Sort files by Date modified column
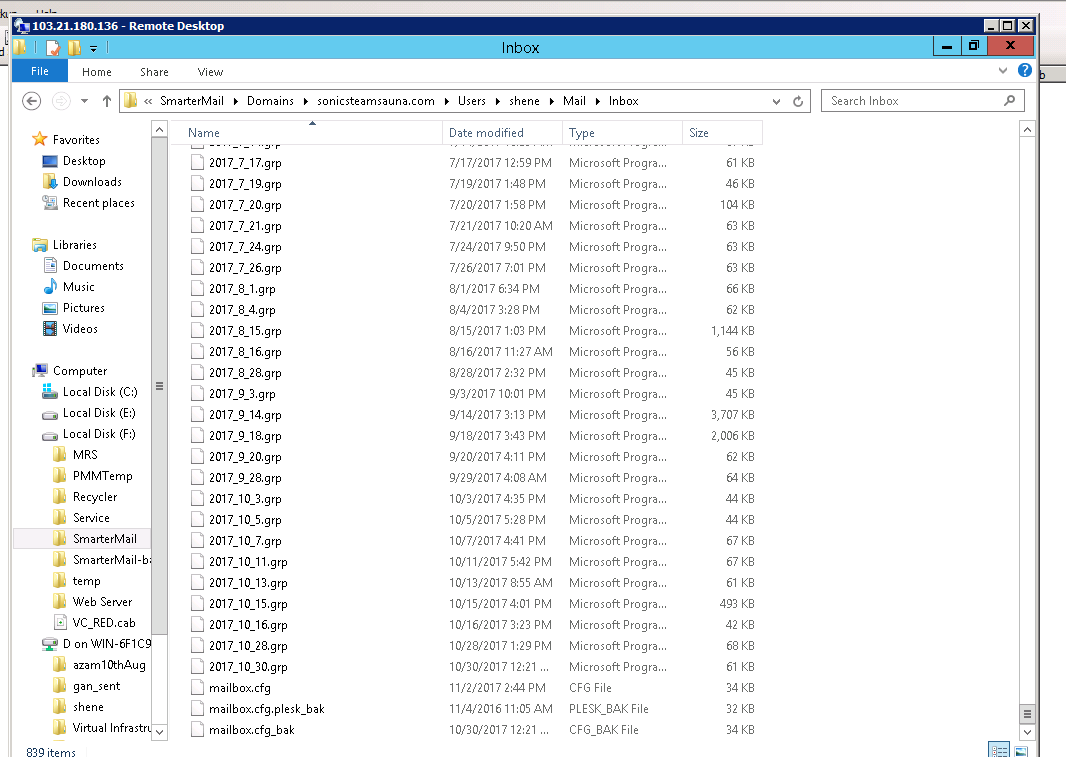 tap(486, 133)
